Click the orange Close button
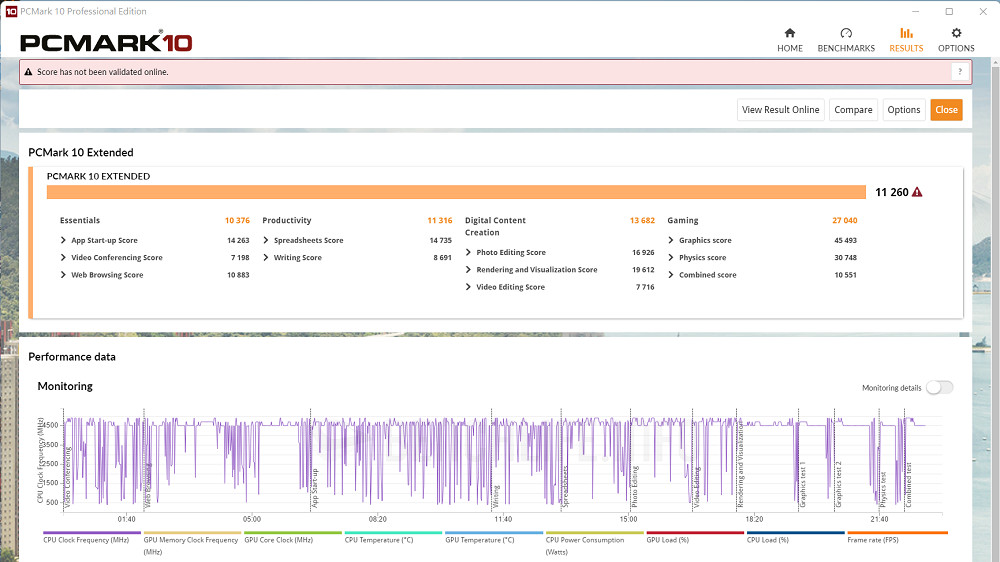The width and height of the screenshot is (1000, 562). click(x=946, y=110)
